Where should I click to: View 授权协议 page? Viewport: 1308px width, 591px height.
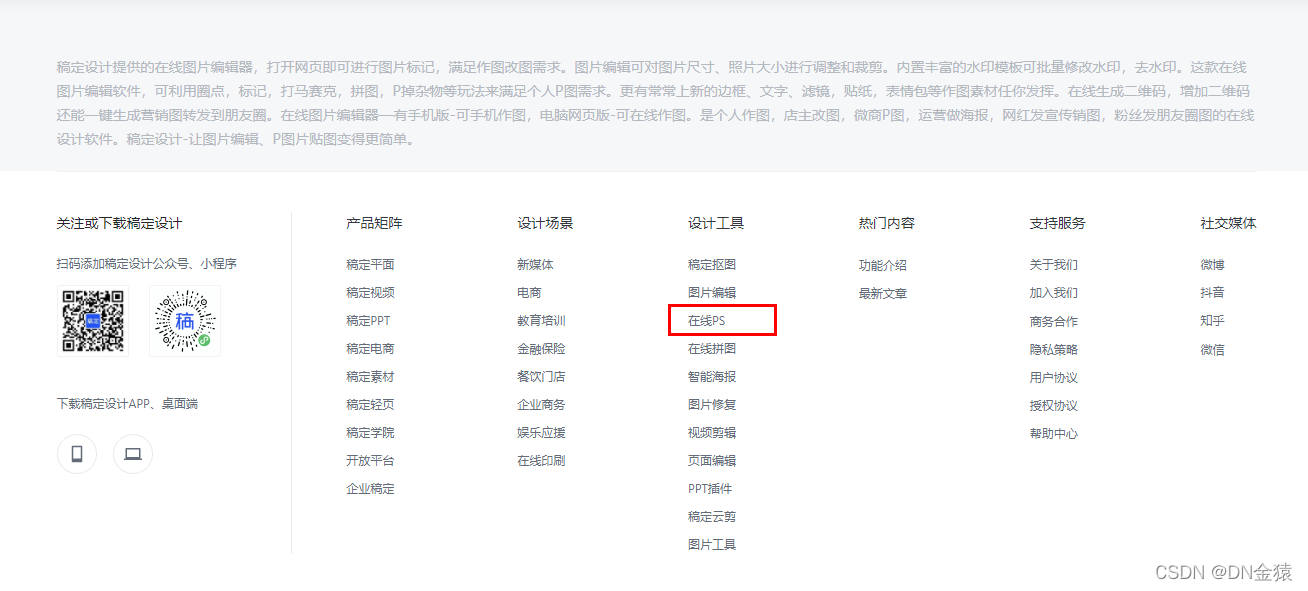(x=1054, y=406)
